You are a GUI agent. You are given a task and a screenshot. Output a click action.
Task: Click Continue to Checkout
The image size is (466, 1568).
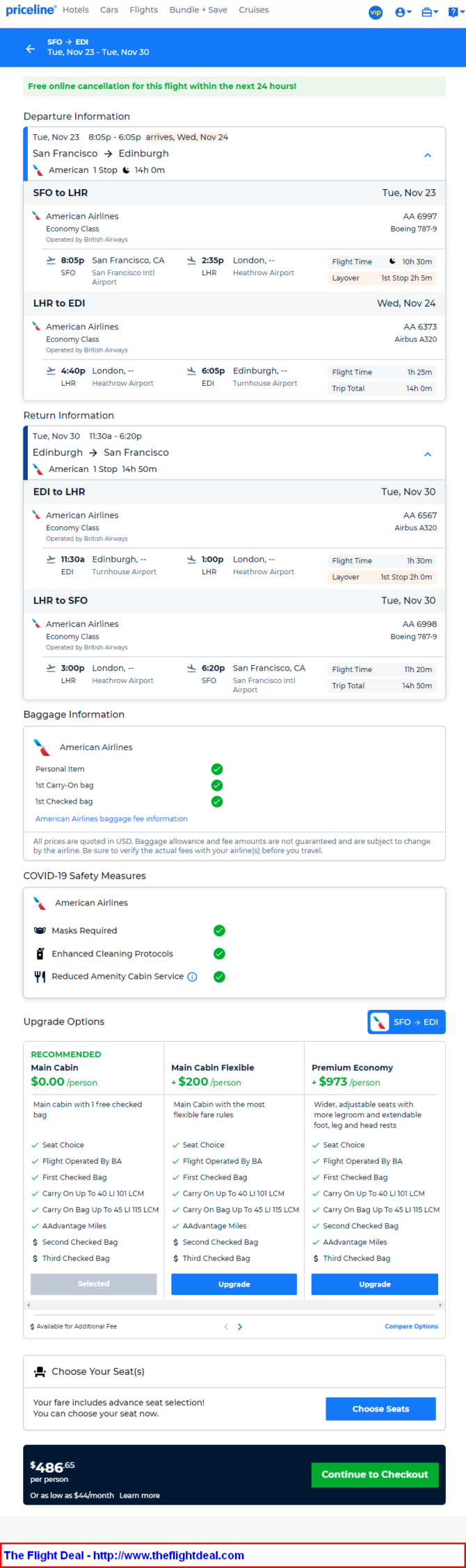click(375, 1474)
